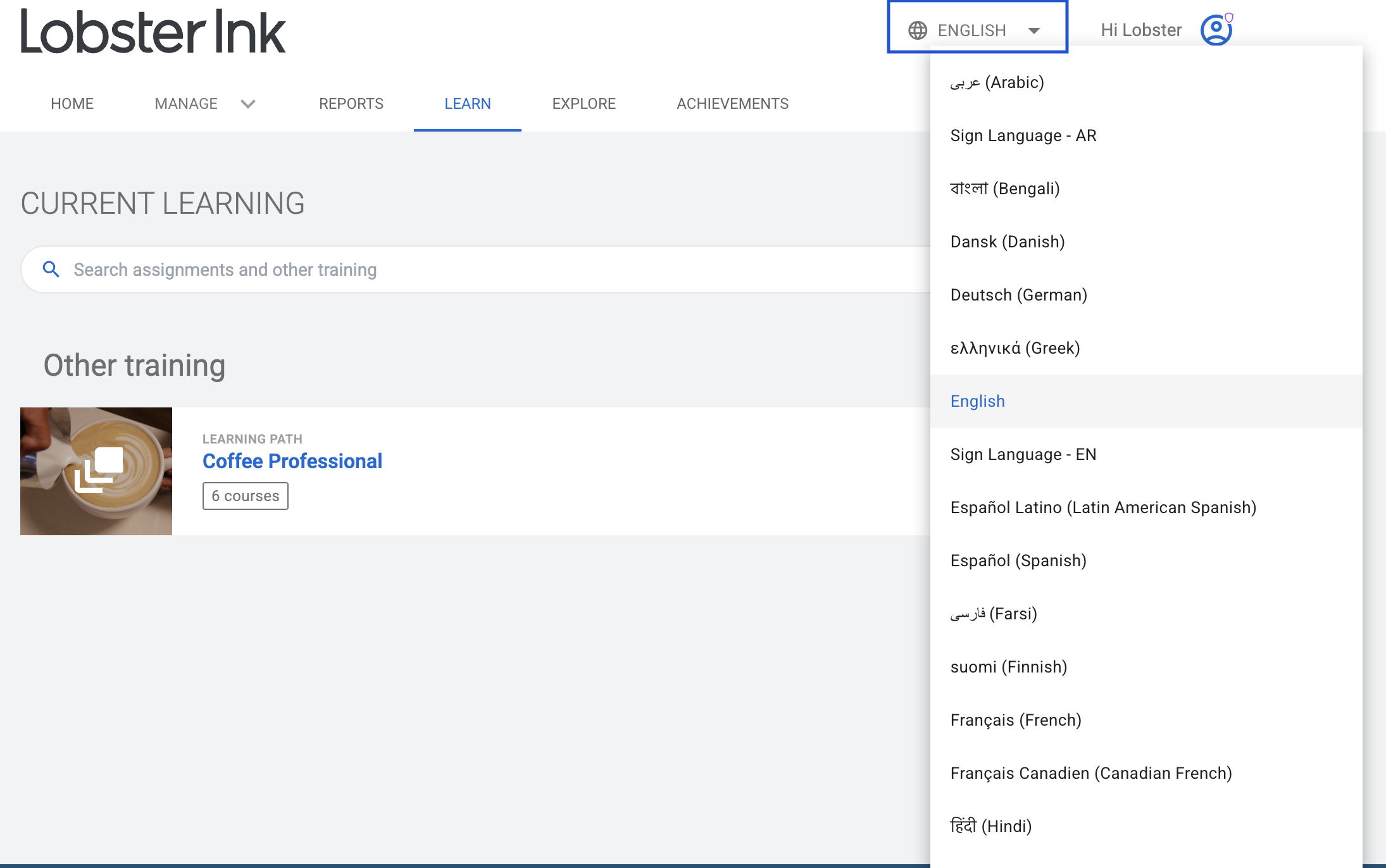
Task: Choose Arabic from language list
Action: (1146, 82)
